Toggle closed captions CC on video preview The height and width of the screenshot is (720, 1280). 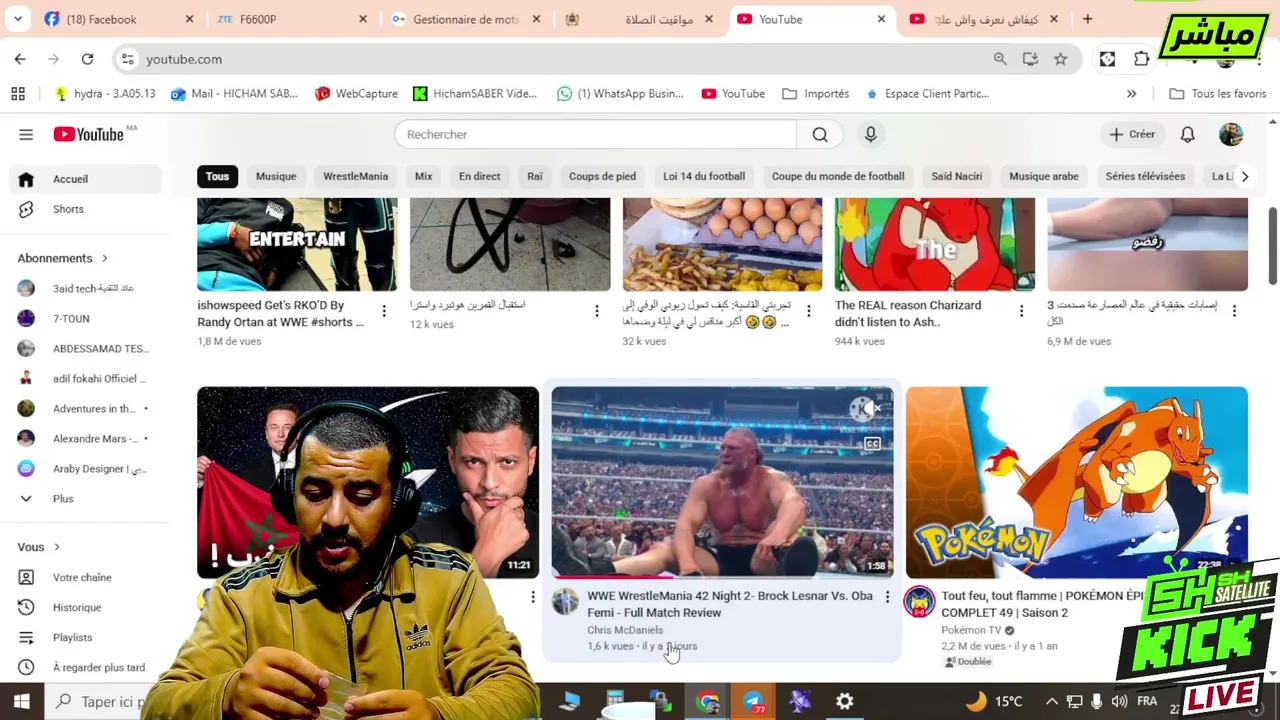(x=872, y=444)
